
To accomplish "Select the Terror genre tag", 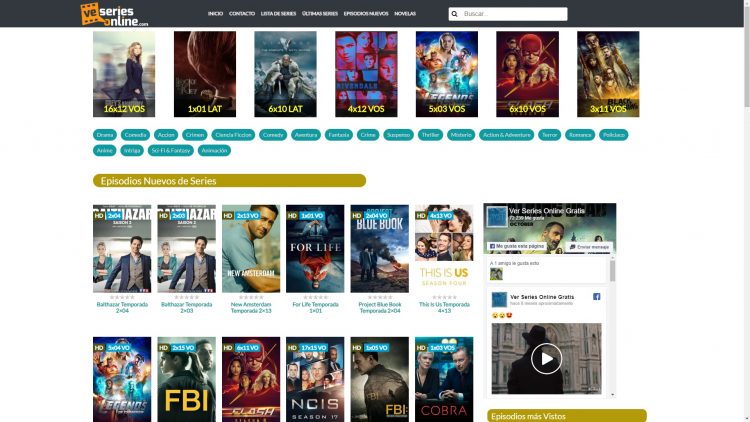I will tap(550, 135).
